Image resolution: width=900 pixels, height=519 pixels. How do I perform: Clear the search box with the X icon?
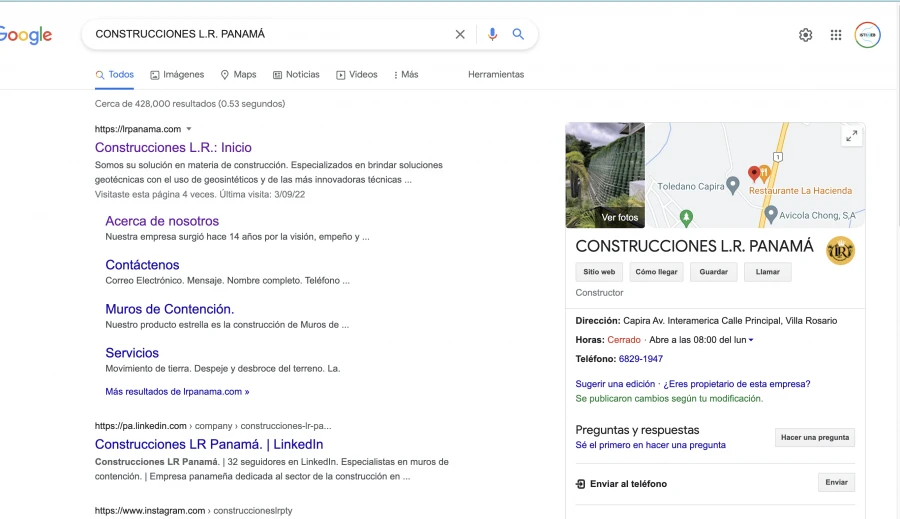[x=460, y=34]
